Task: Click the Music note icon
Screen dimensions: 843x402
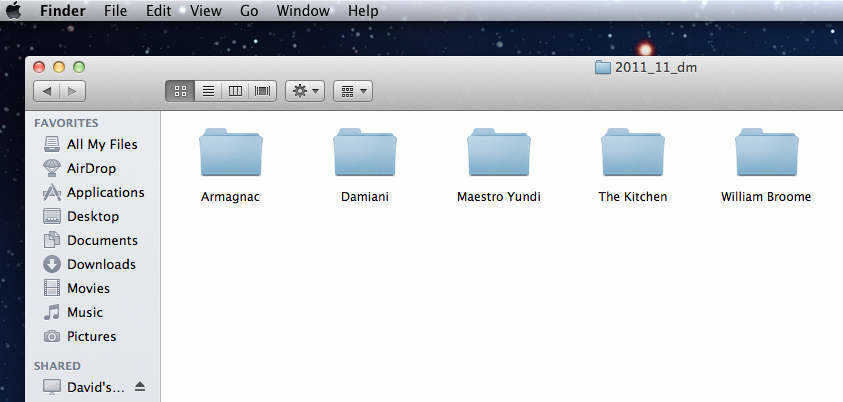Action: tap(52, 312)
